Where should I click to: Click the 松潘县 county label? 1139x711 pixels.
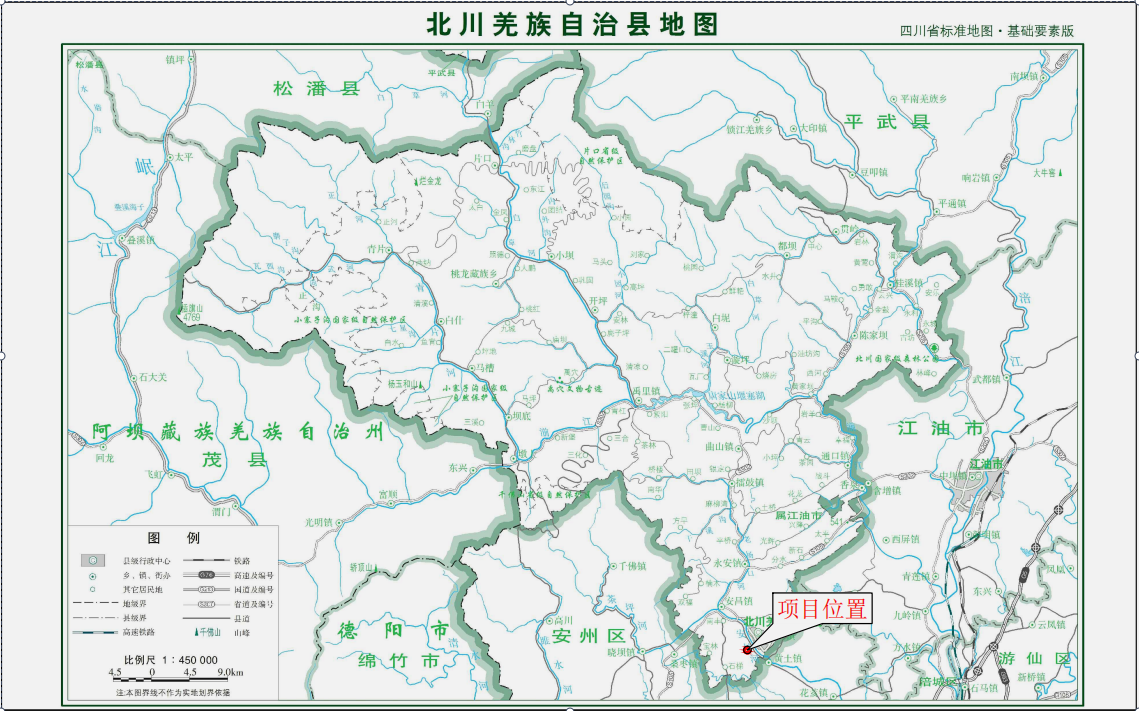coord(316,89)
